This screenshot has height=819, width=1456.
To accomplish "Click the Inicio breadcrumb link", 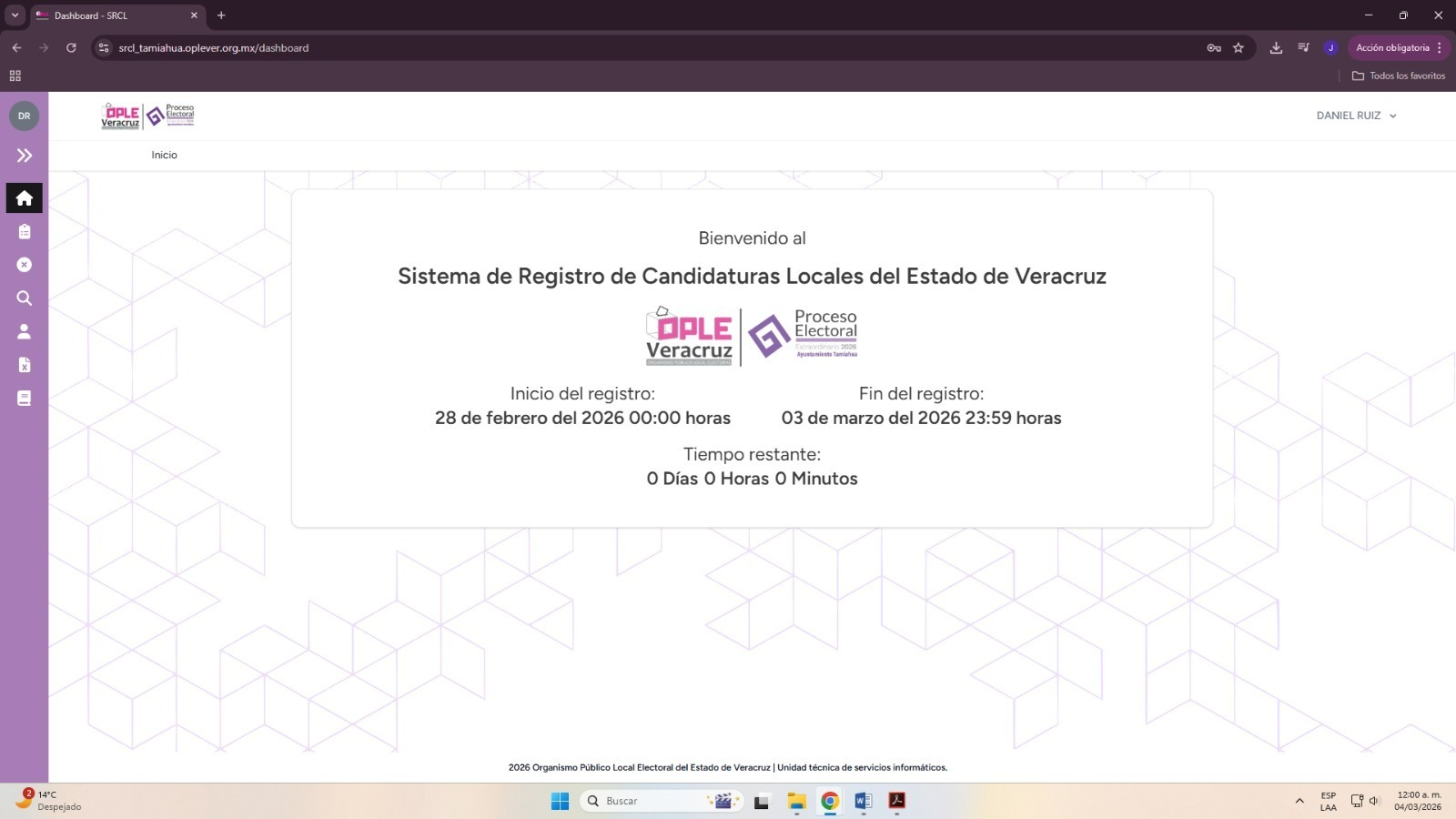I will pyautogui.click(x=164, y=156).
